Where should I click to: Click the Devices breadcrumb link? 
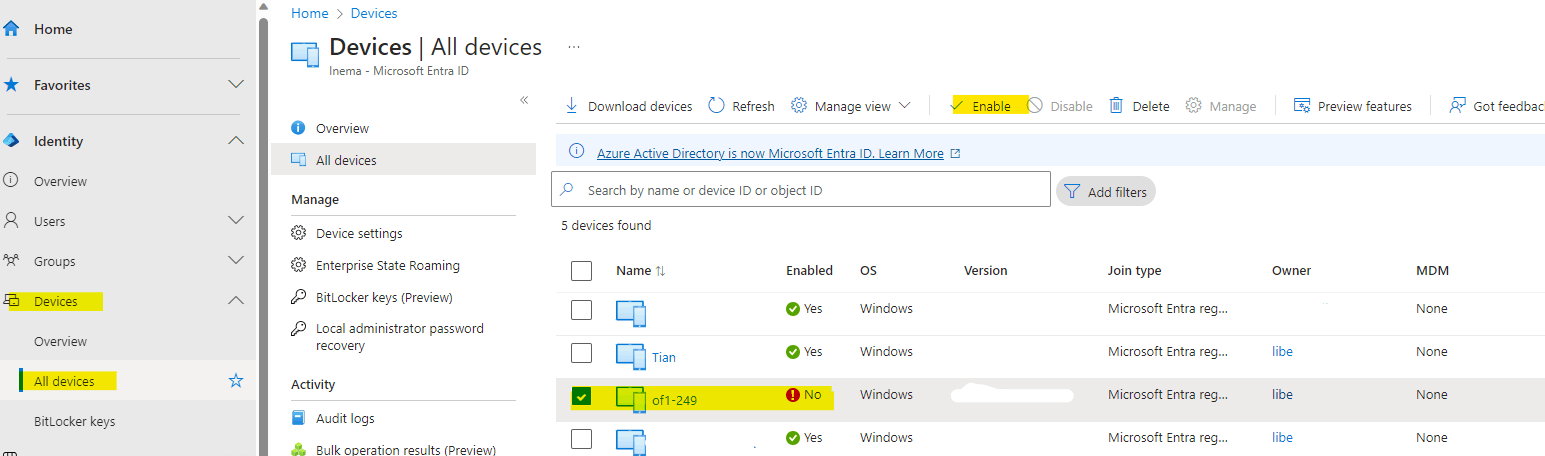tap(374, 13)
